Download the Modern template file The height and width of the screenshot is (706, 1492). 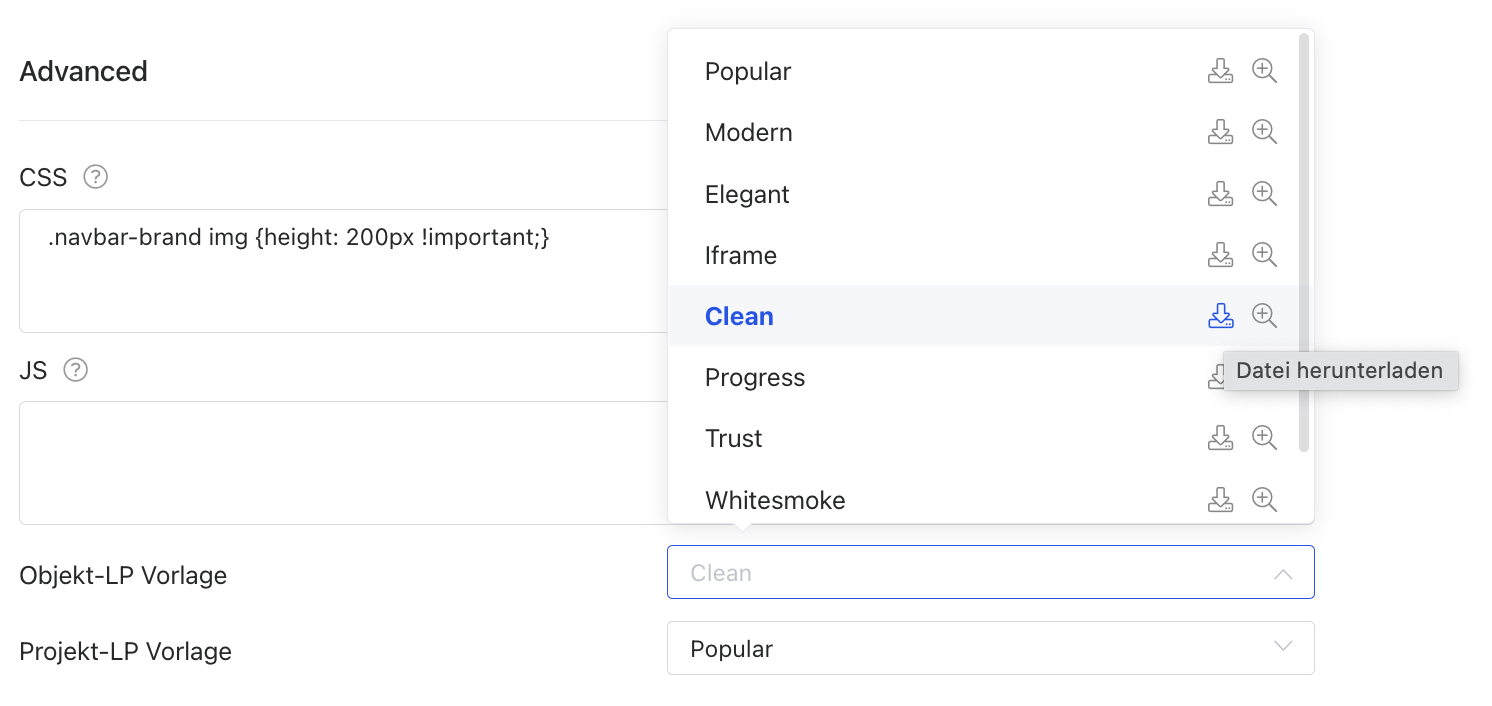click(x=1220, y=132)
